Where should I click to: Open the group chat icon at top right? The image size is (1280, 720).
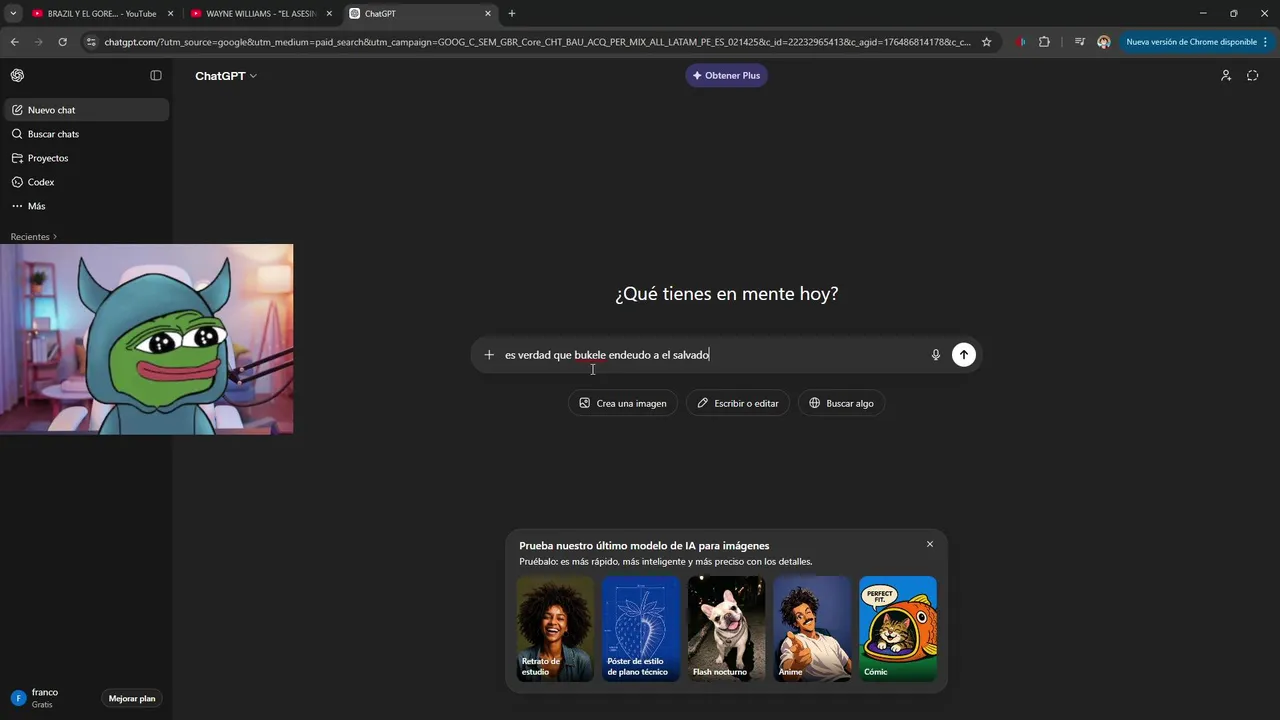point(1226,75)
